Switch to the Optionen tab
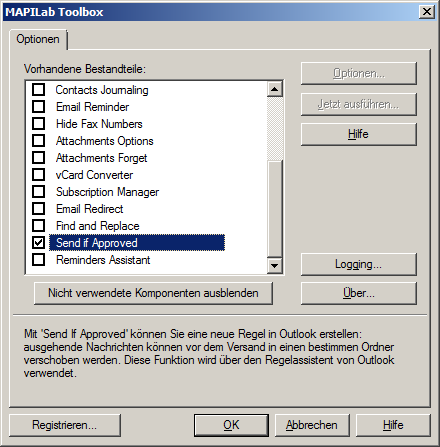Image resolution: width=440 pixels, height=447 pixels. tap(38, 39)
